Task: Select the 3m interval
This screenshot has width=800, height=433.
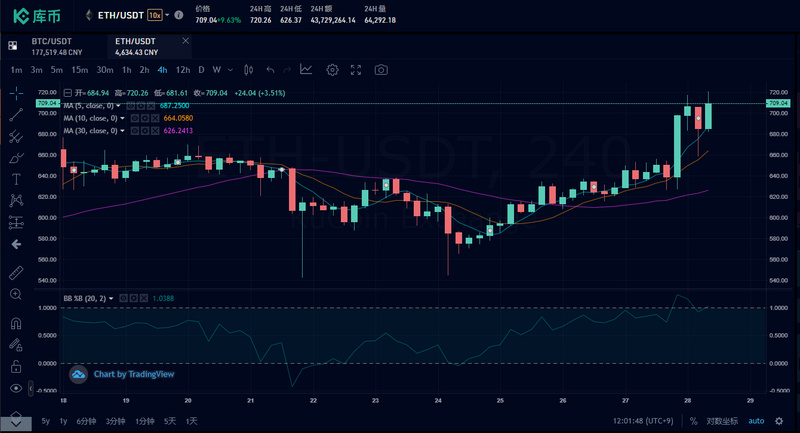Action: (36, 70)
